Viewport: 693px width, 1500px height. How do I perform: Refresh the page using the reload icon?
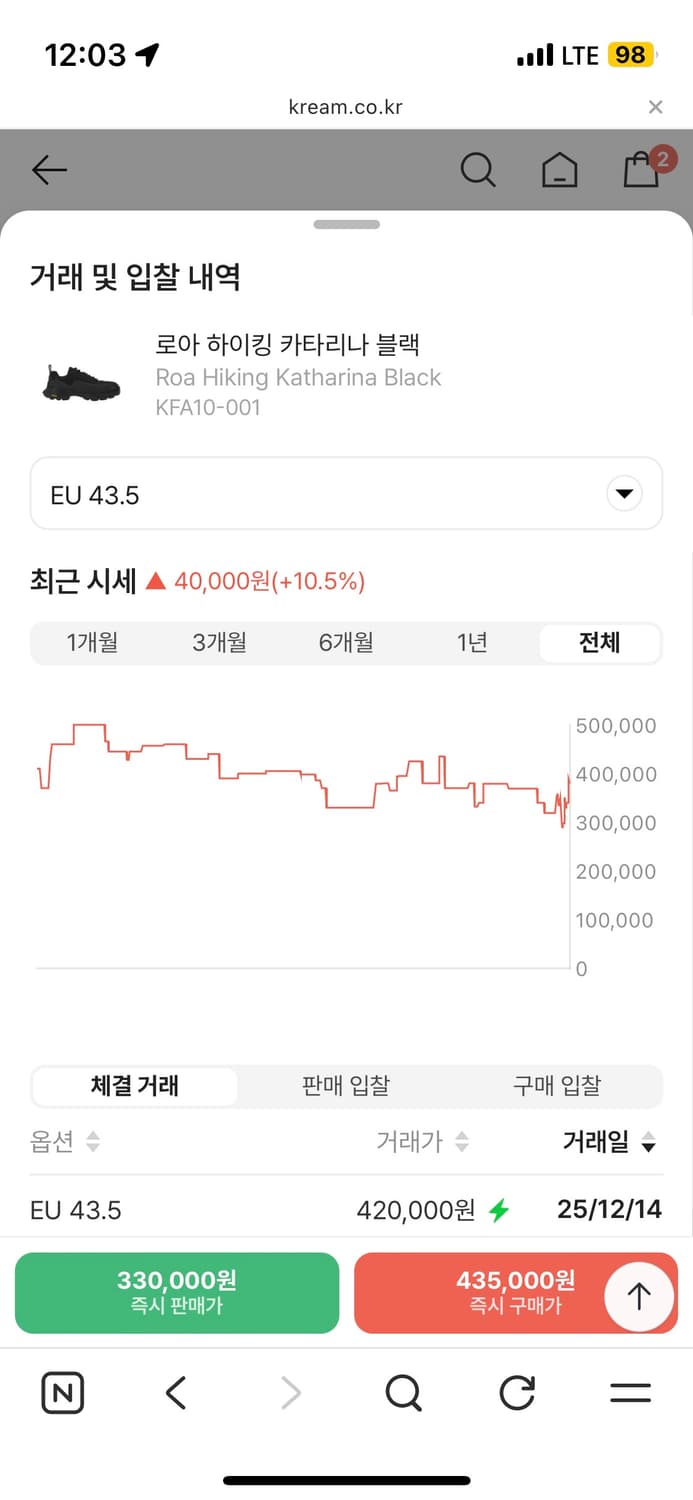[x=516, y=1392]
